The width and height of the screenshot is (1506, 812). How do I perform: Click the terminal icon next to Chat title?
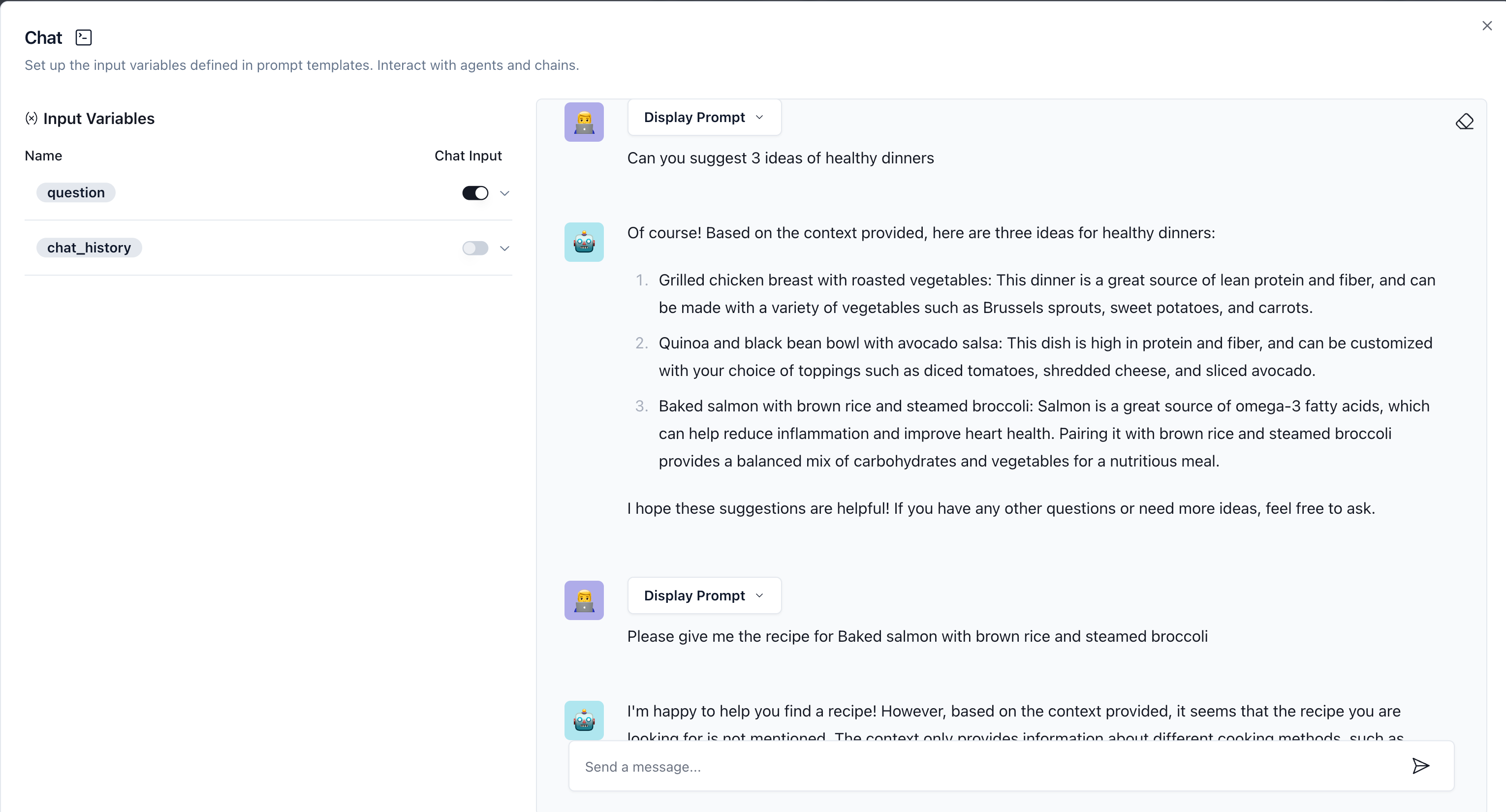(84, 37)
